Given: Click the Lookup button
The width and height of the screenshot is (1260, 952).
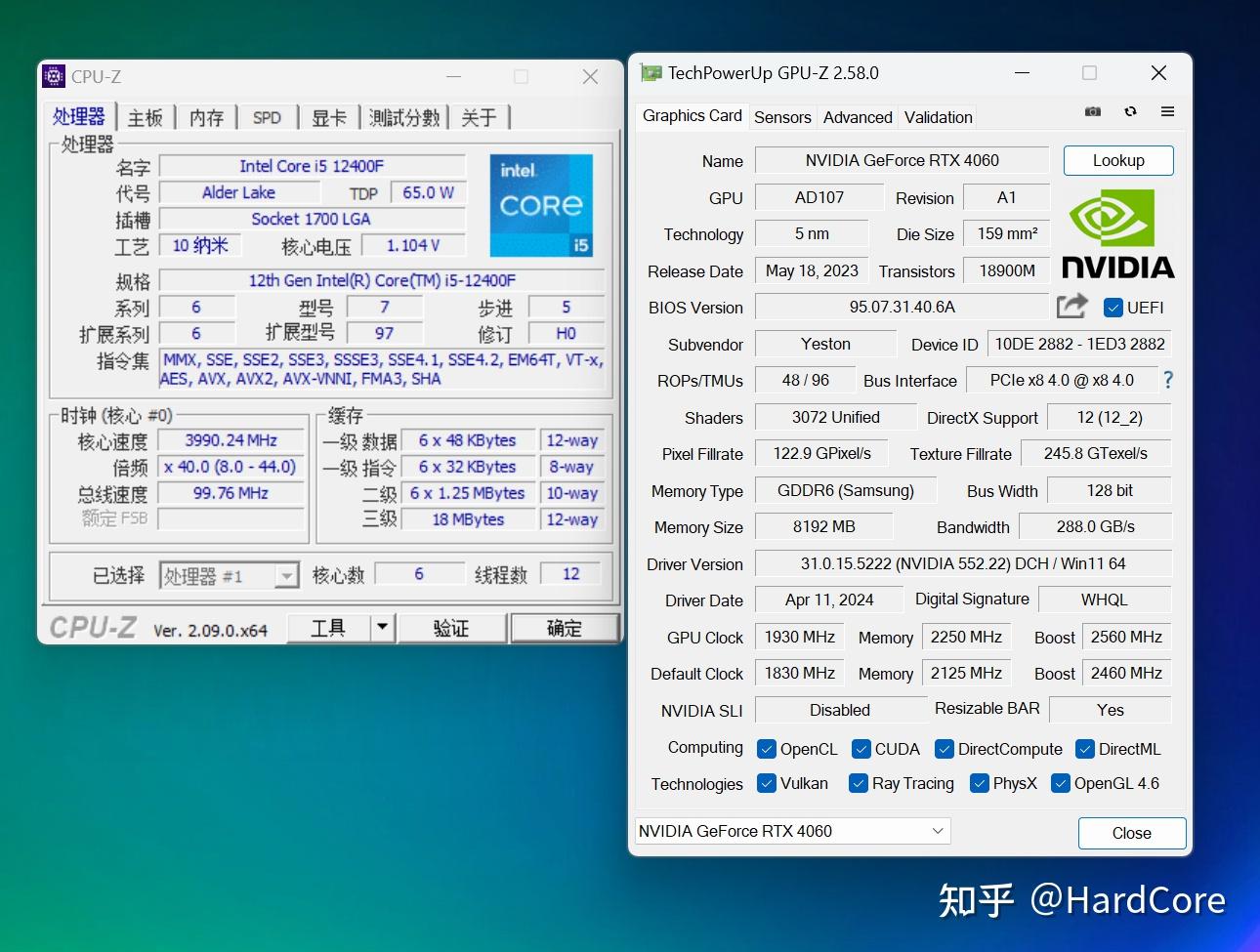Looking at the screenshot, I should [1117, 160].
